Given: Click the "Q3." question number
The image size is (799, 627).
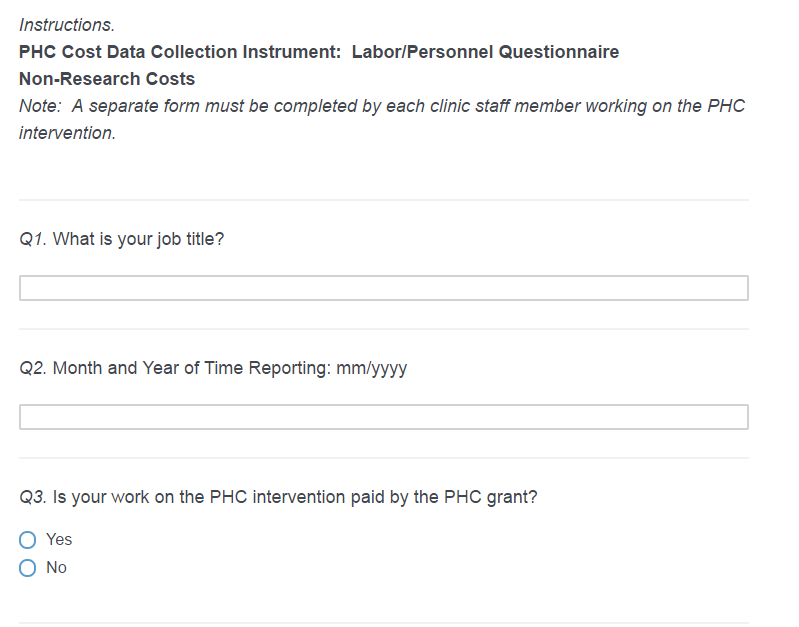Looking at the screenshot, I should (33, 497).
